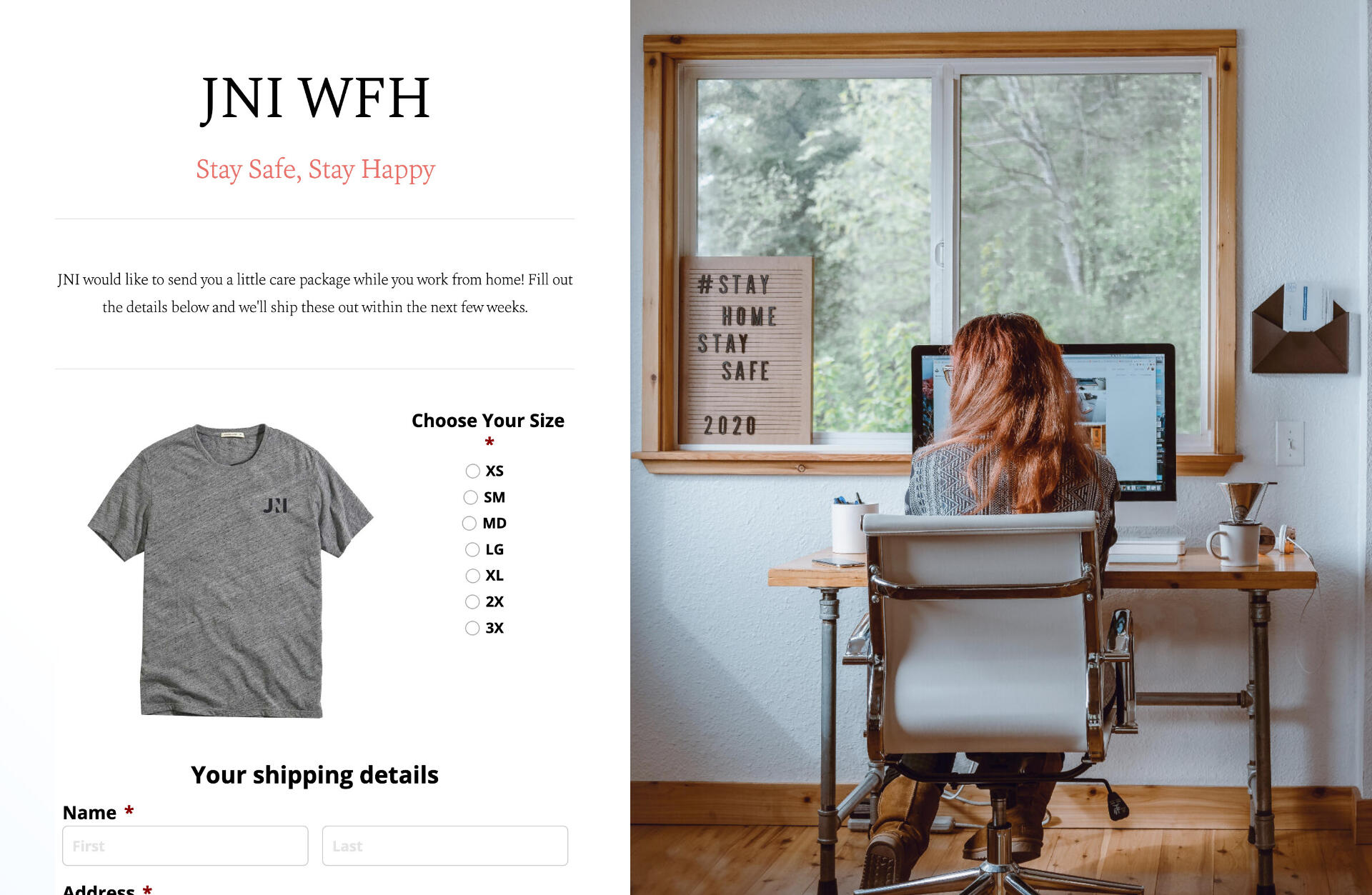Select the XL size option

tap(472, 576)
